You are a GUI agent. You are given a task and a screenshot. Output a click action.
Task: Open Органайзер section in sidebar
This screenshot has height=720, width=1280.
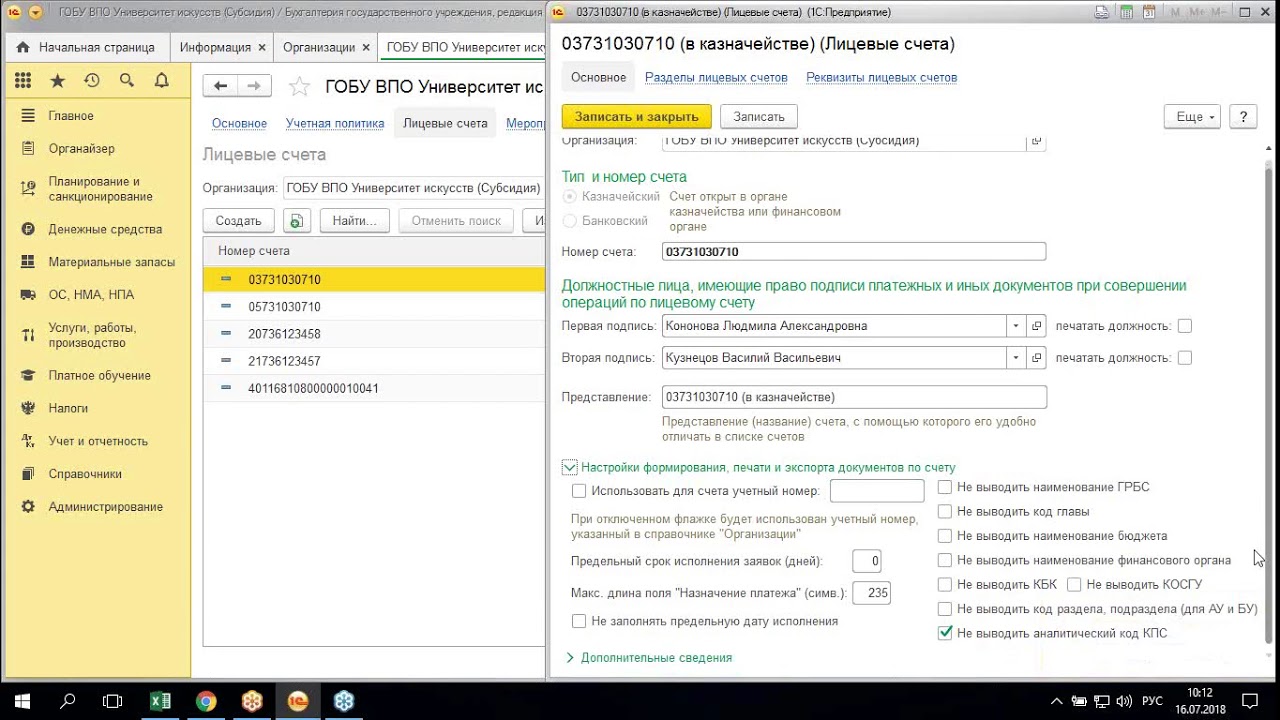point(81,149)
